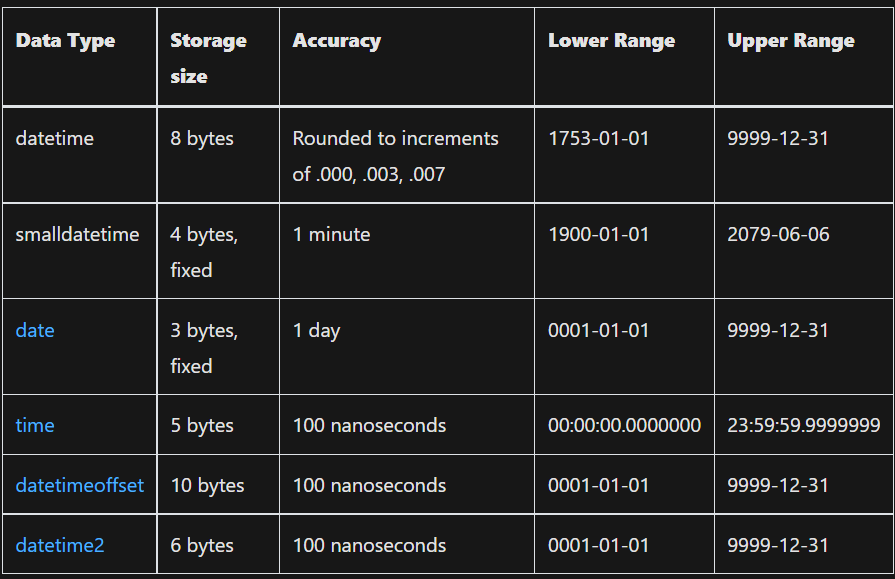
Task: Click the 10 bytes storage size cell
Action: 207,485
